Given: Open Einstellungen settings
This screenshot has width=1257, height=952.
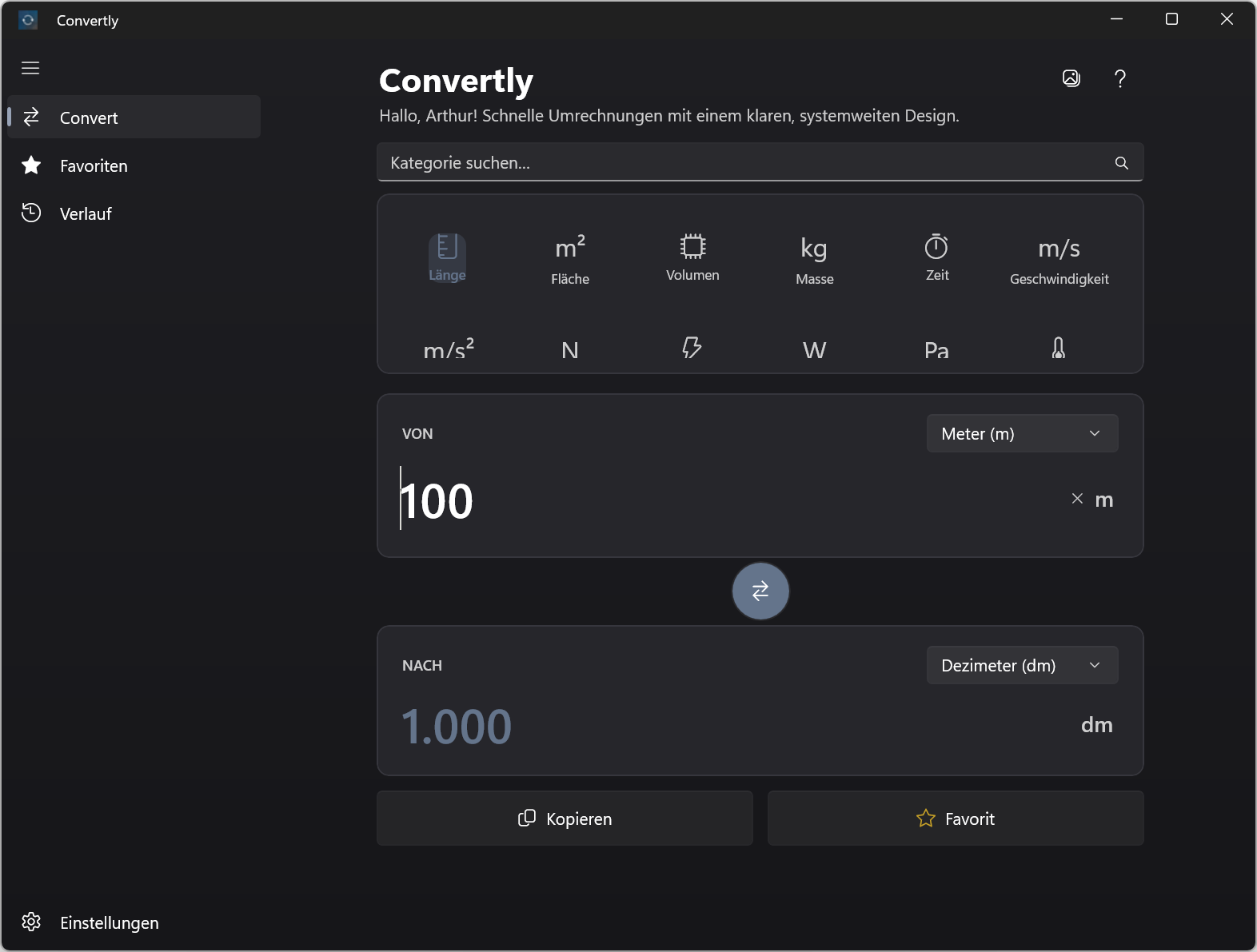Looking at the screenshot, I should tap(134, 922).
